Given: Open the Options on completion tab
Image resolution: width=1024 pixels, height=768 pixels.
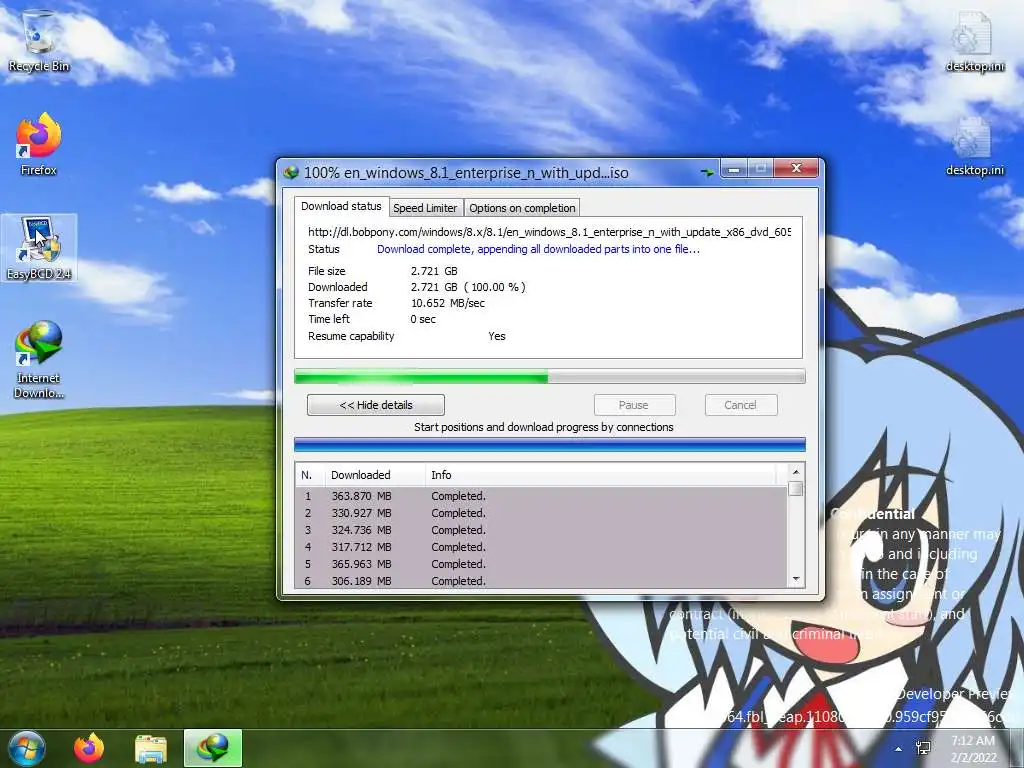Looking at the screenshot, I should pos(522,208).
